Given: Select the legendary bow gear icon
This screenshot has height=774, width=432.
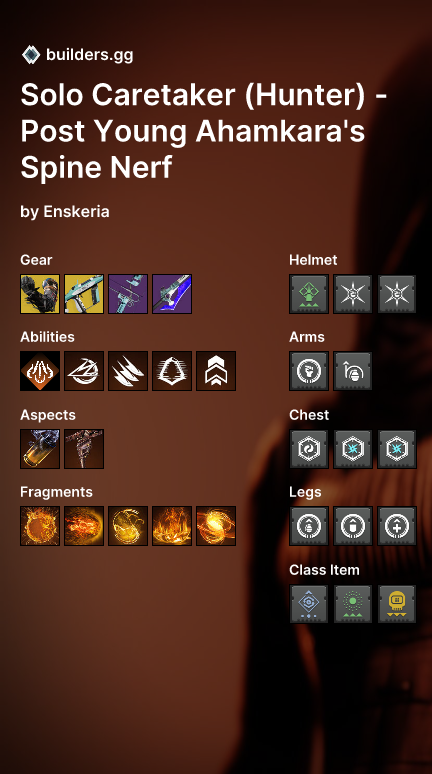Looking at the screenshot, I should coord(128,294).
